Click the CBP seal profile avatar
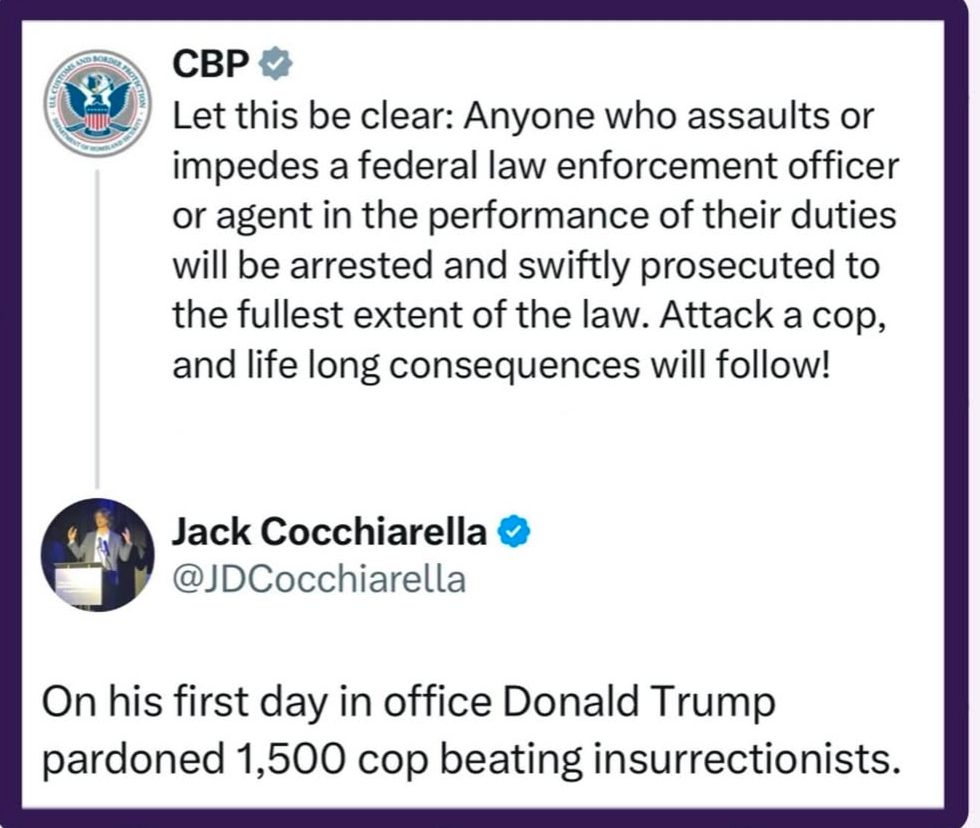This screenshot has width=980, height=828. pyautogui.click(x=97, y=102)
